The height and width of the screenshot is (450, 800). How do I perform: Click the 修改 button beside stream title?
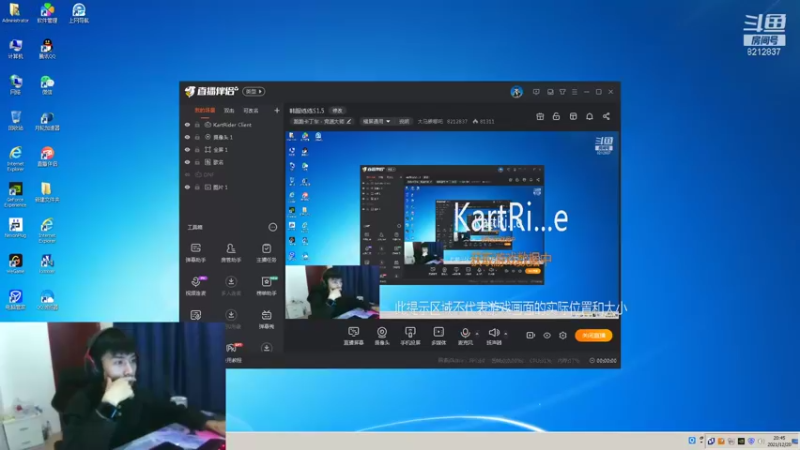[337, 111]
